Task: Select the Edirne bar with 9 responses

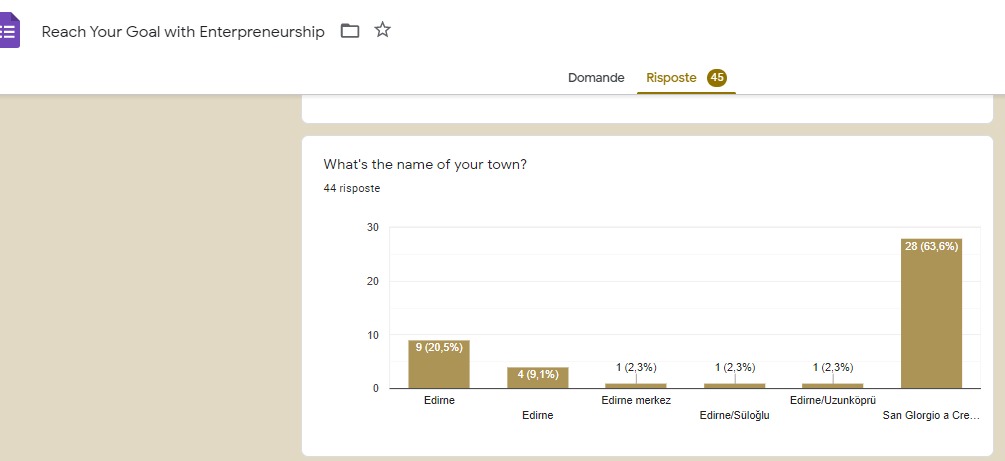Action: click(439, 364)
